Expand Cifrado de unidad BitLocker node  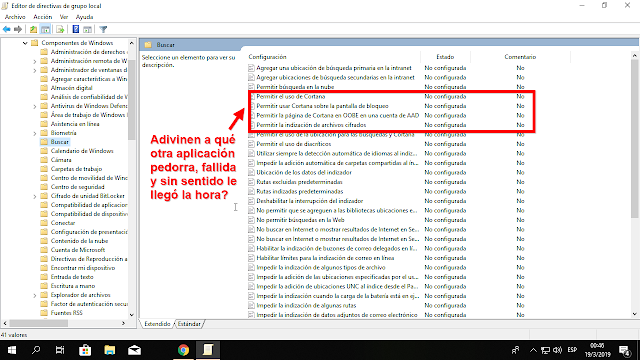[34, 196]
